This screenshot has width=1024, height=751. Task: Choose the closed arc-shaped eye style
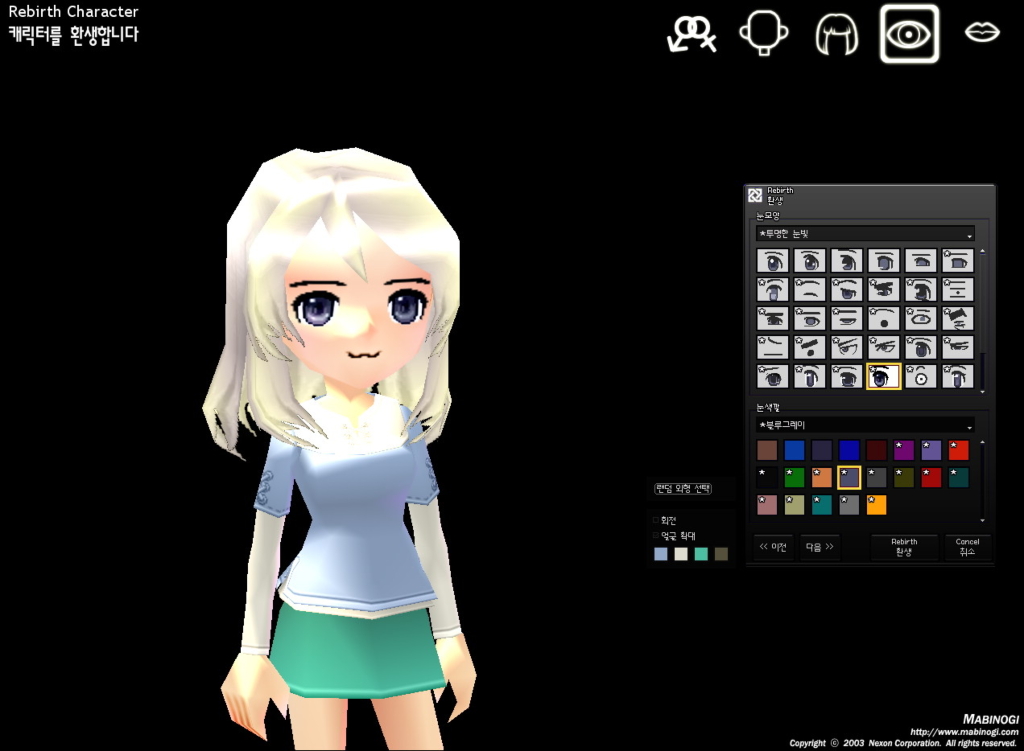(x=810, y=289)
